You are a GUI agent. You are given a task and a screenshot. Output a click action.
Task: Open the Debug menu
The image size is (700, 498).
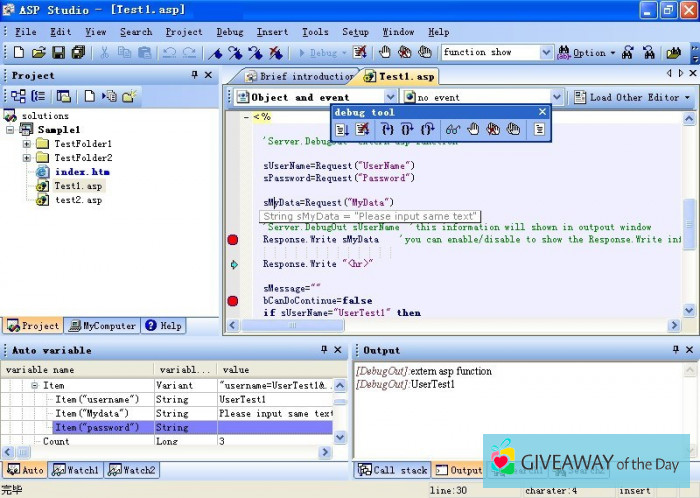pyautogui.click(x=229, y=32)
